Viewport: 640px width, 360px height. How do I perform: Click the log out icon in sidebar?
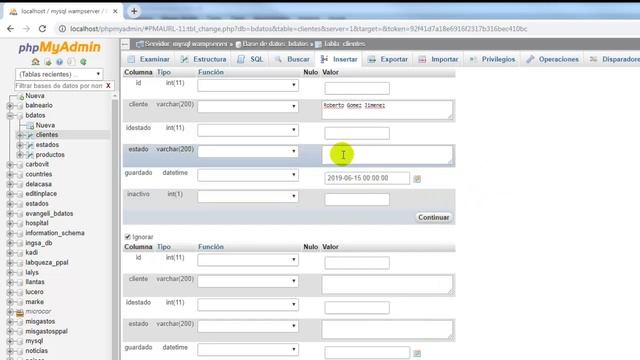click(48, 62)
